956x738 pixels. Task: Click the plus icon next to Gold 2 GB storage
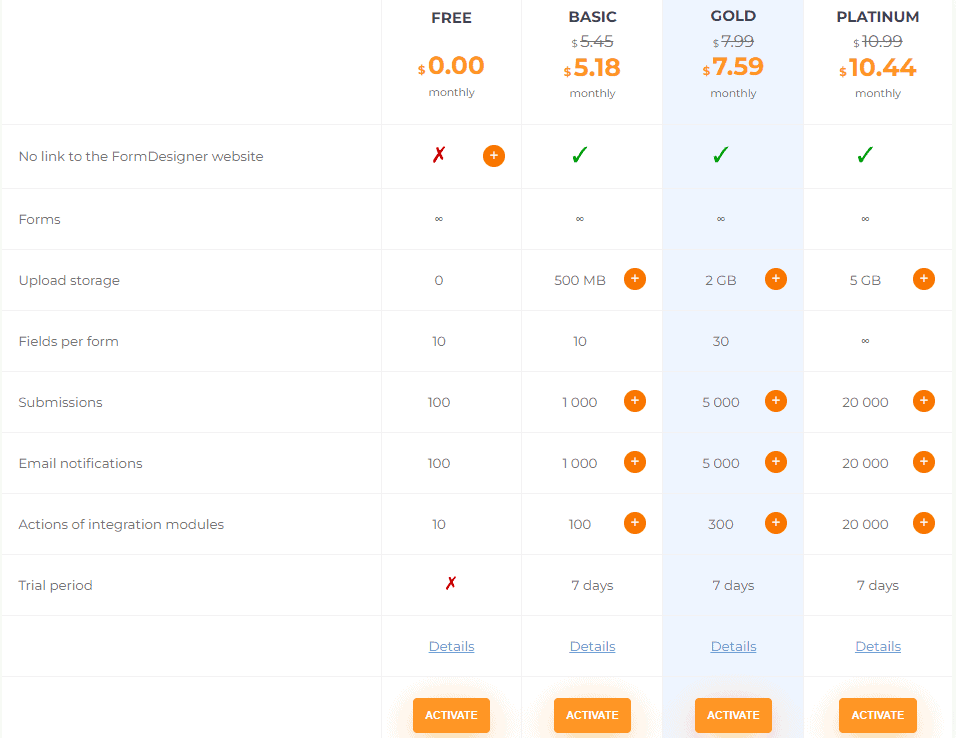(776, 279)
